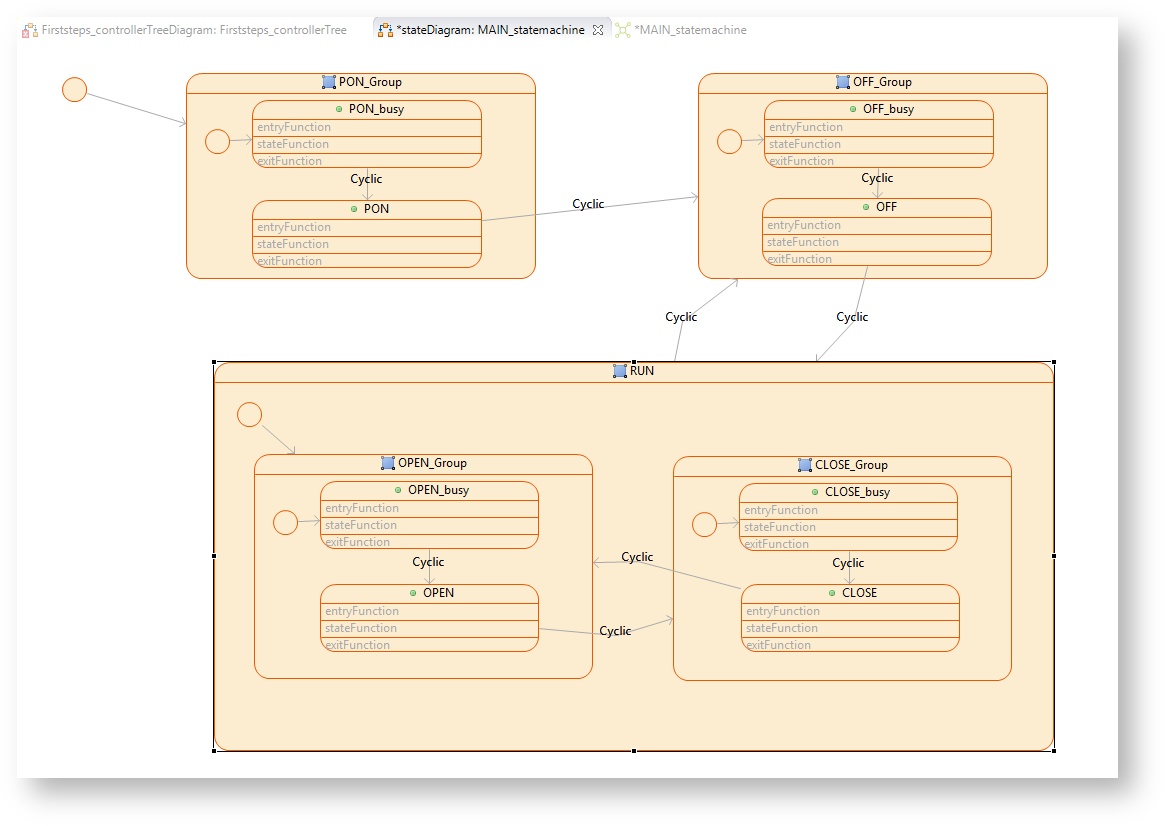Select the top-level initial state circle
This screenshot has width=1166, height=826.
click(x=74, y=90)
